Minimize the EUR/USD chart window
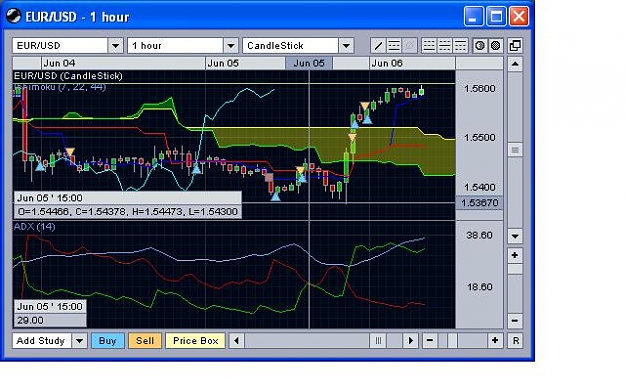Viewport: 625px width, 391px height. click(474, 17)
